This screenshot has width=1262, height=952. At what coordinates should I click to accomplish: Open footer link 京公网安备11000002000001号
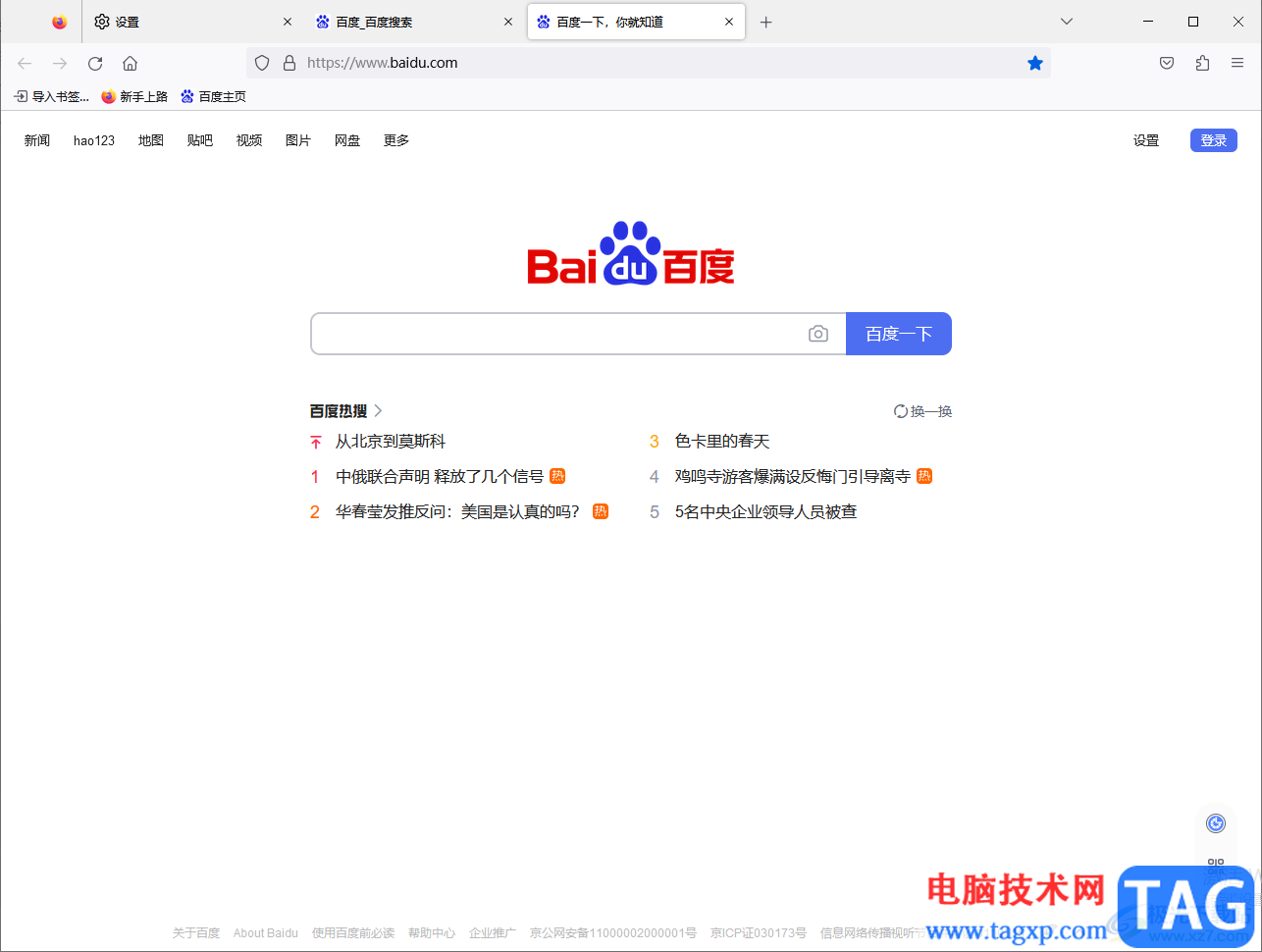[x=613, y=933]
